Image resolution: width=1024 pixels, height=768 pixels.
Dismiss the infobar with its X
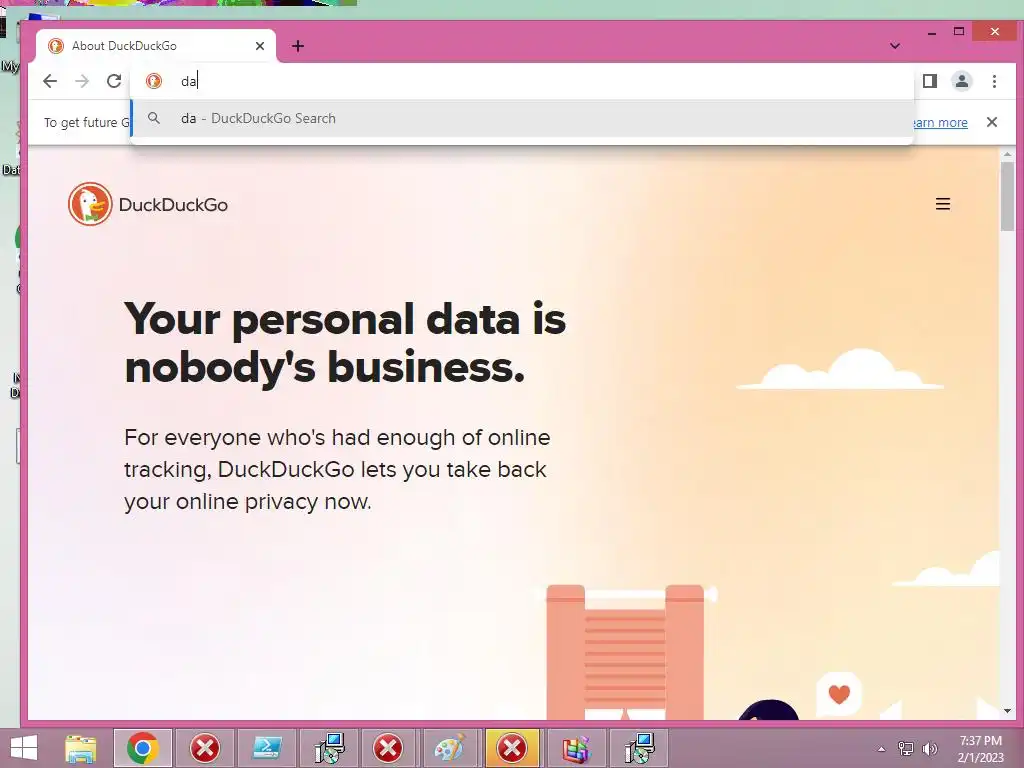tap(991, 122)
